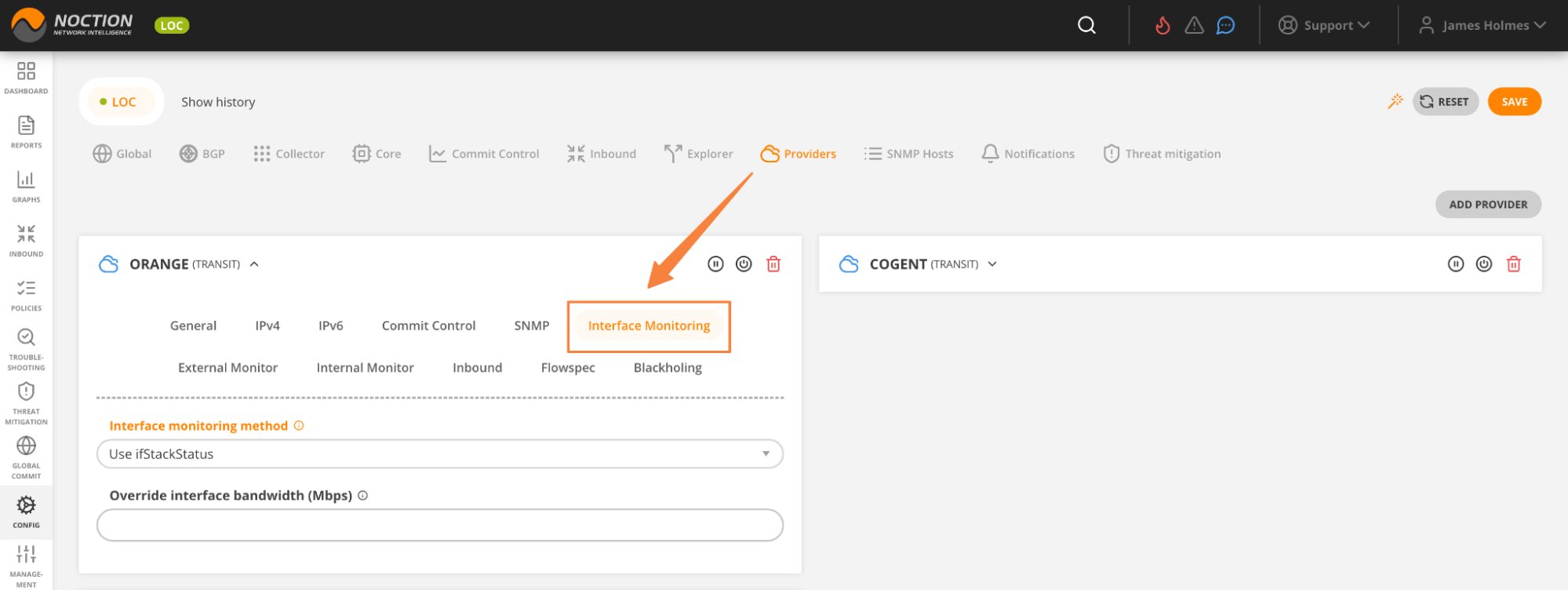Open Troubleshooting in the sidebar

point(26,348)
